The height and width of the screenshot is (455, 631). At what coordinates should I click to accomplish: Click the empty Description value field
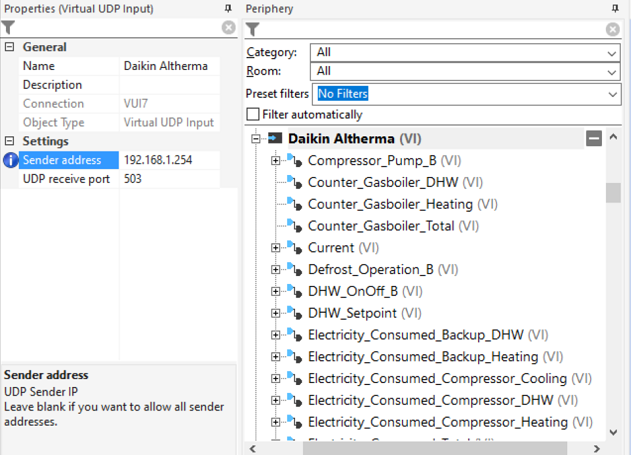tap(169, 85)
